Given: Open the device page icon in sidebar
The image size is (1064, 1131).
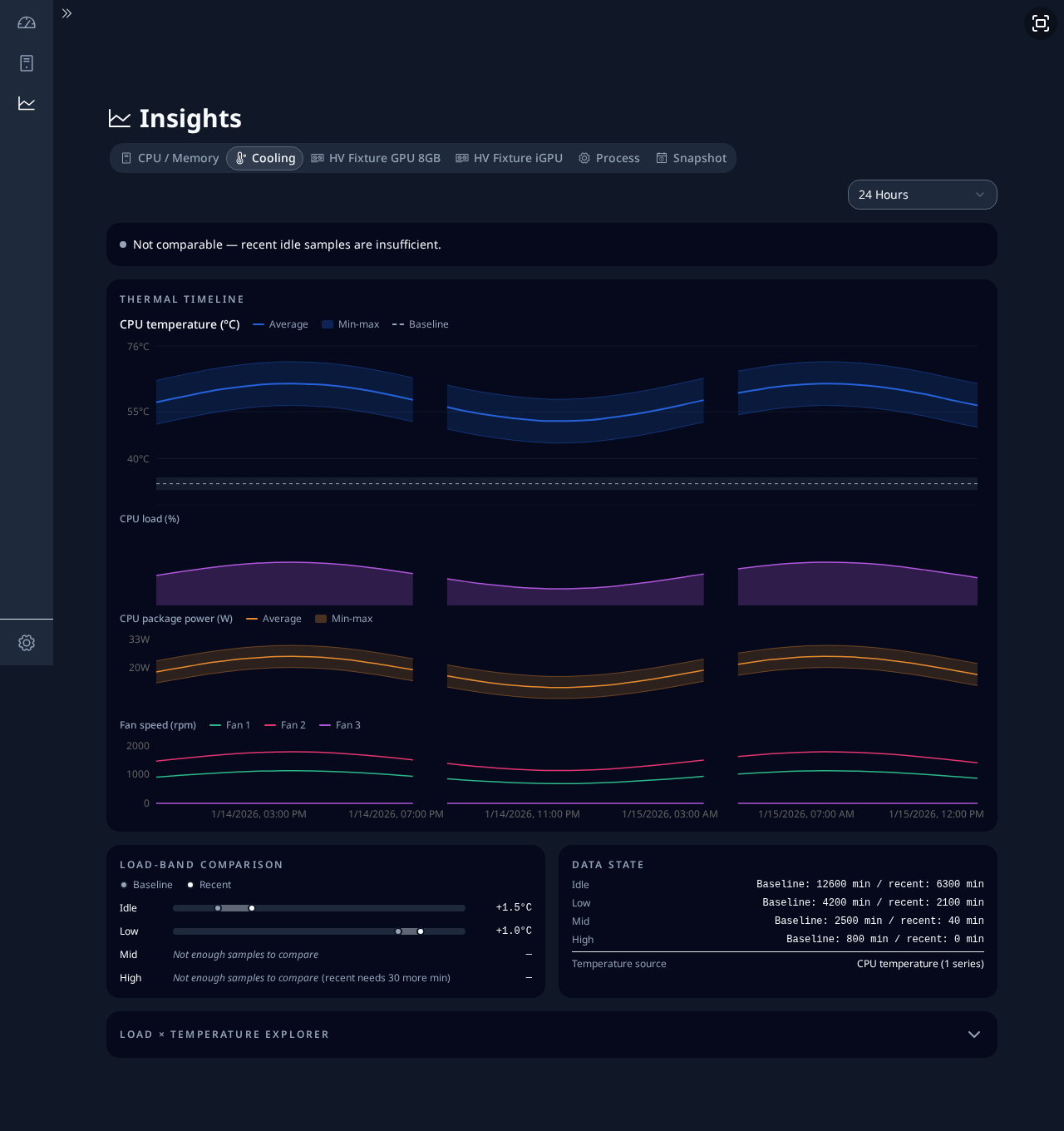Looking at the screenshot, I should pos(27,63).
